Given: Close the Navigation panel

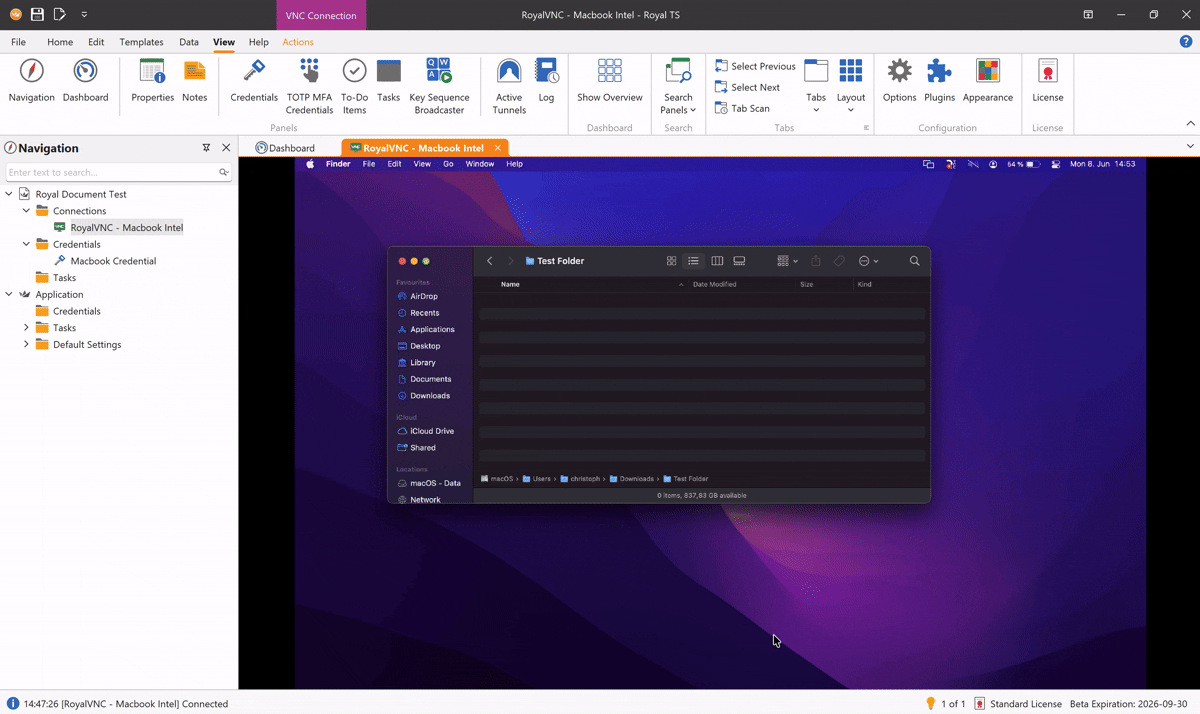Looking at the screenshot, I should tap(226, 148).
